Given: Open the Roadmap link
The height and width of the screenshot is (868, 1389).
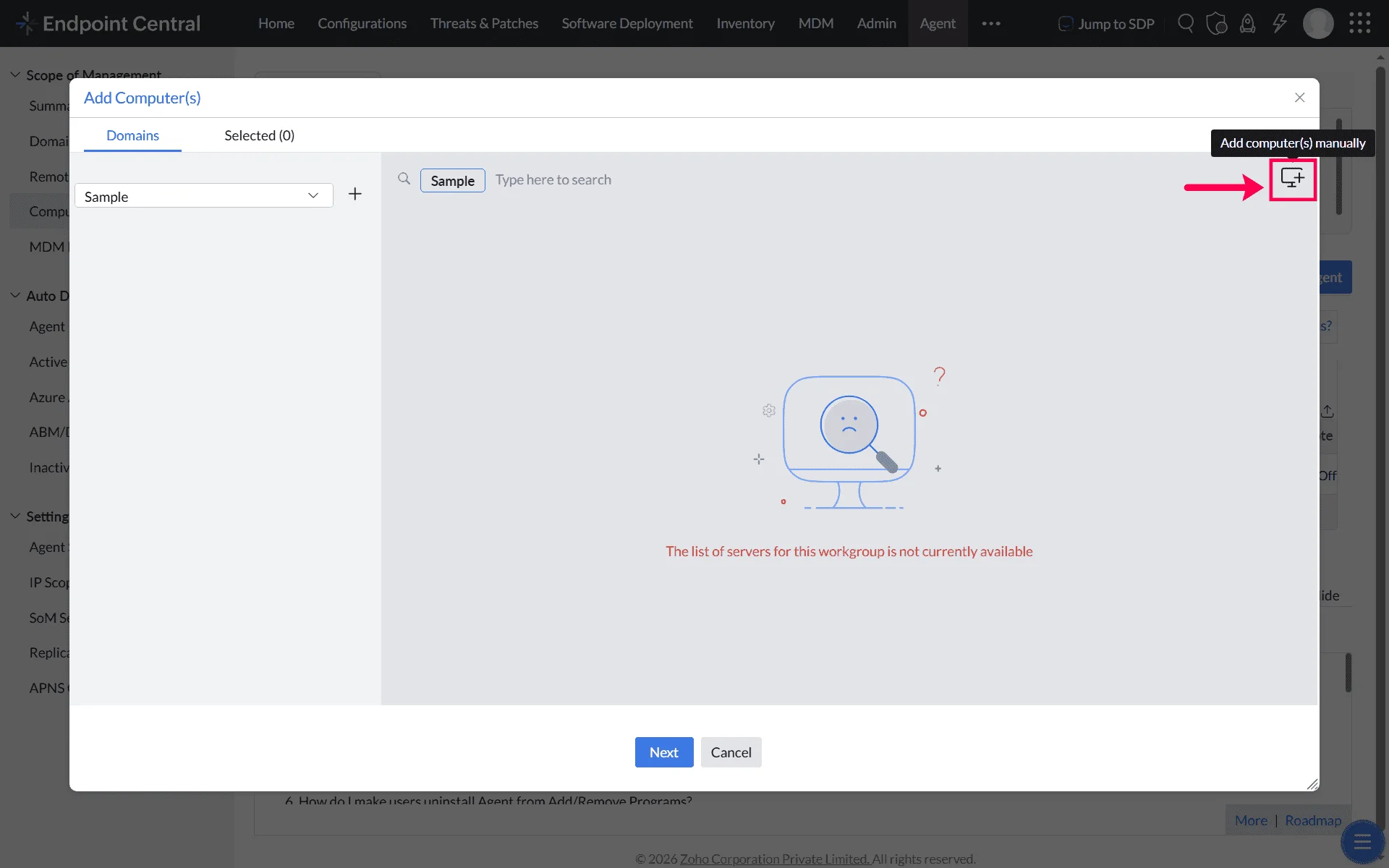Looking at the screenshot, I should point(1313,820).
